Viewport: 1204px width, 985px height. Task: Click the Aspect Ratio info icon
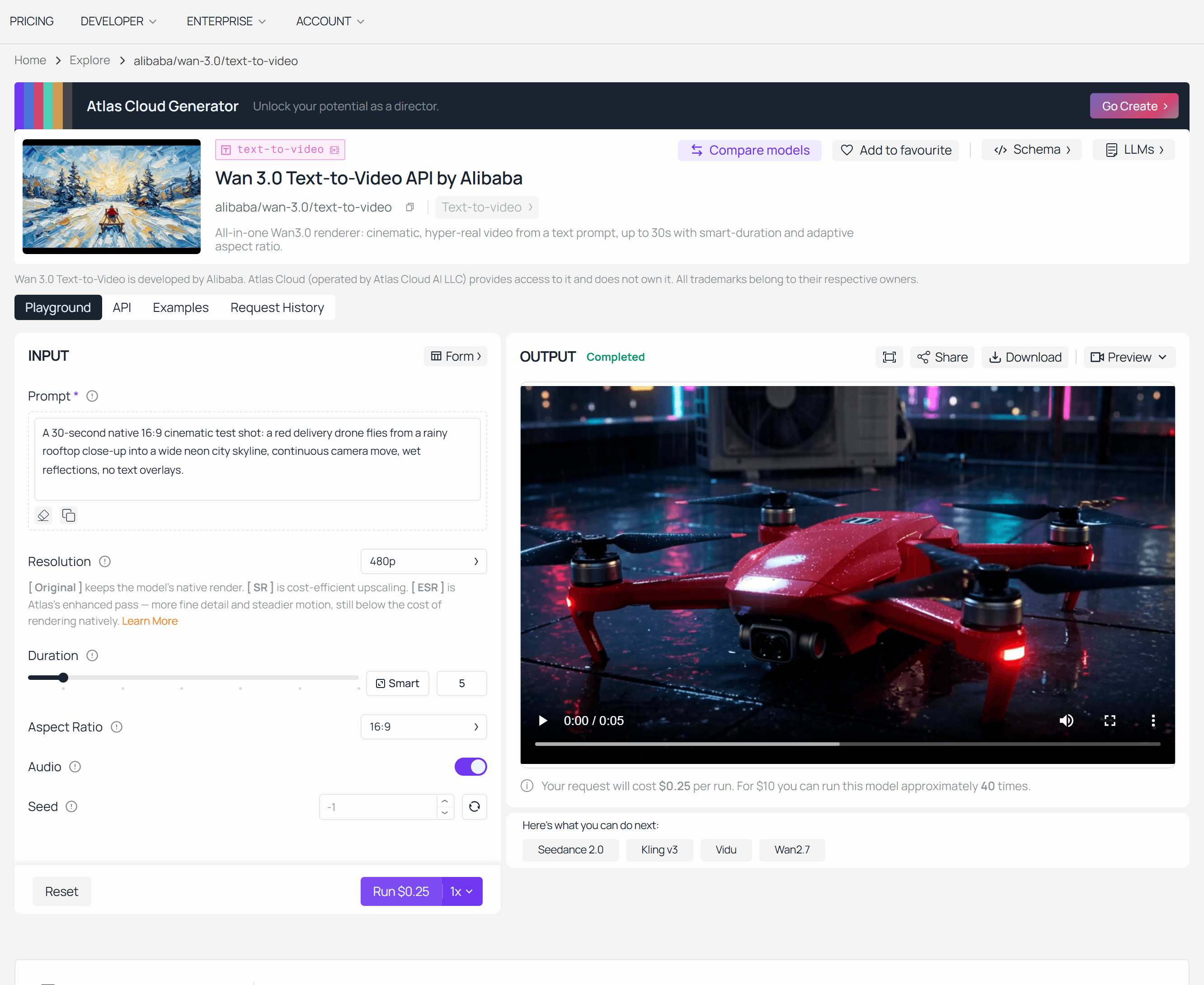click(117, 727)
